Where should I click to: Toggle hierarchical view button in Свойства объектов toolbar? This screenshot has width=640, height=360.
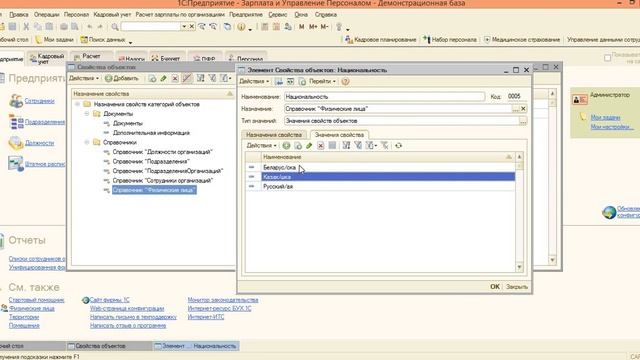pos(187,78)
